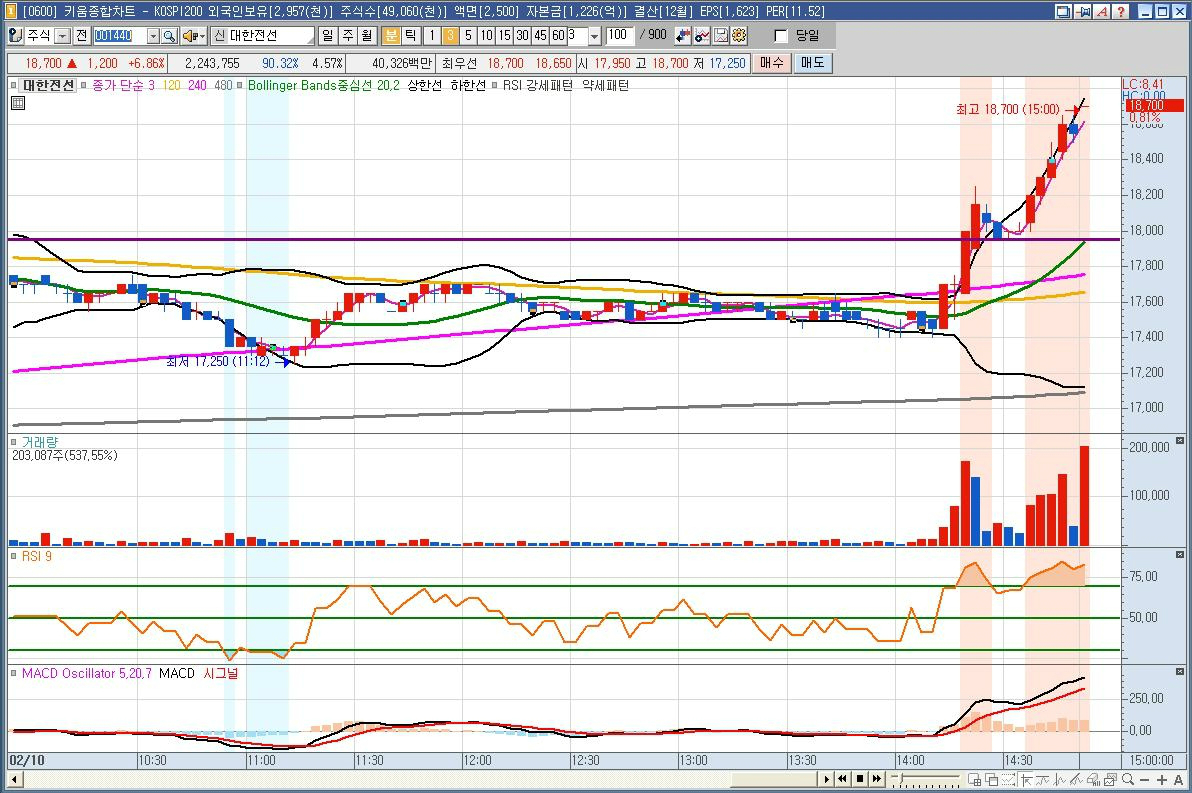Click the MACD Oscillator 5,20,7 label
The width and height of the screenshot is (1192, 793).
point(87,673)
